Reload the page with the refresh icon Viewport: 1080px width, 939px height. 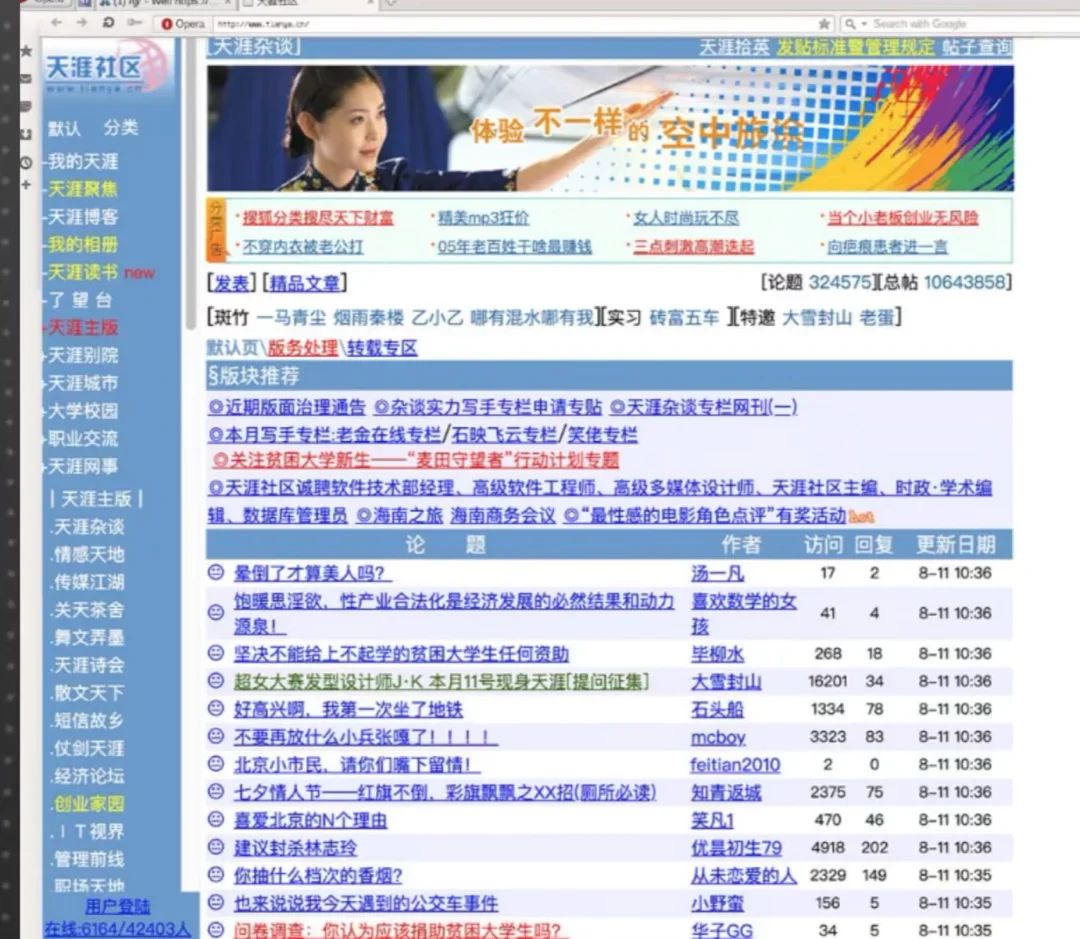[x=108, y=23]
